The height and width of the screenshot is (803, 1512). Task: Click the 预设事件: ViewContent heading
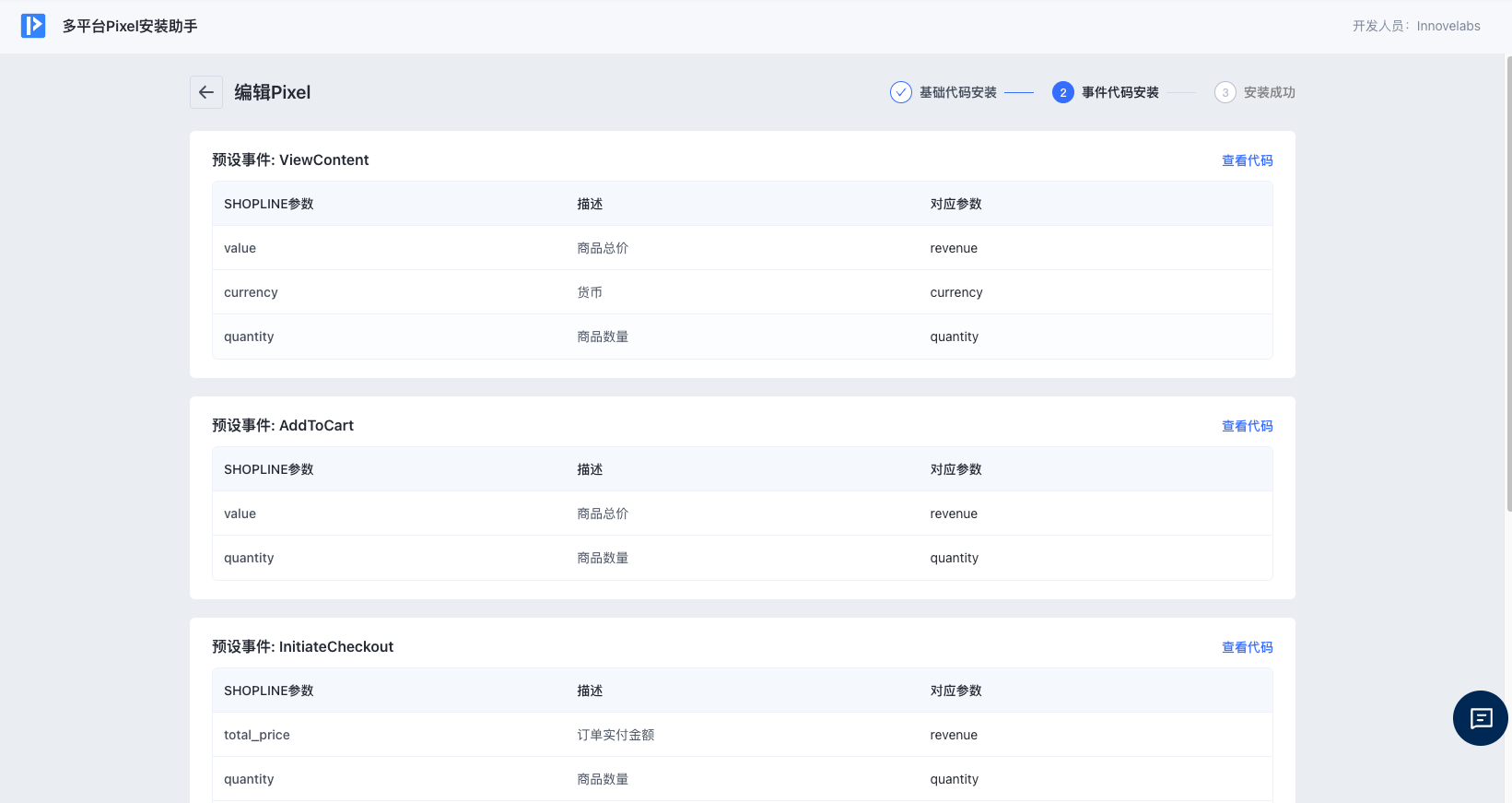point(290,159)
